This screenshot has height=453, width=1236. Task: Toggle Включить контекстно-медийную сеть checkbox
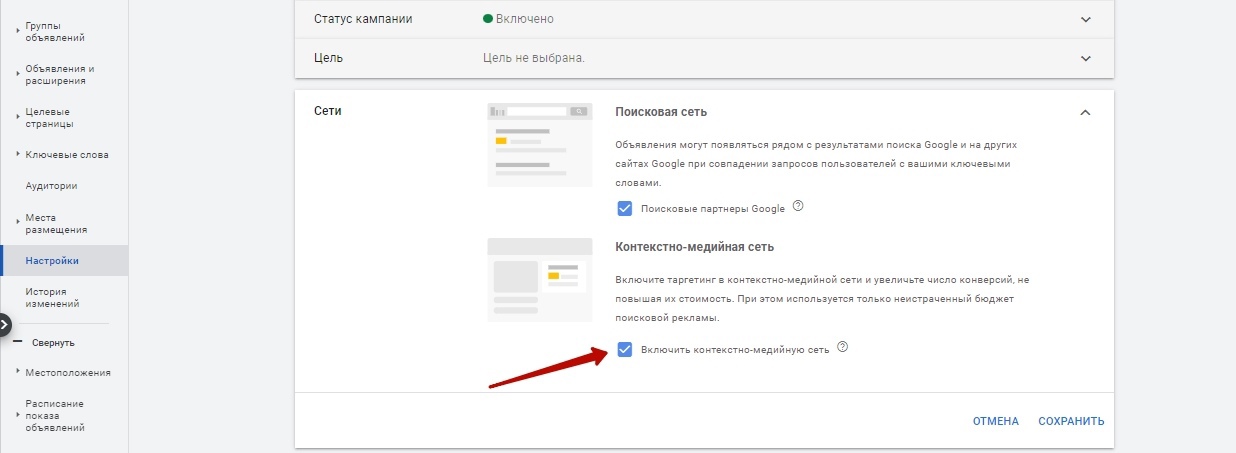625,349
